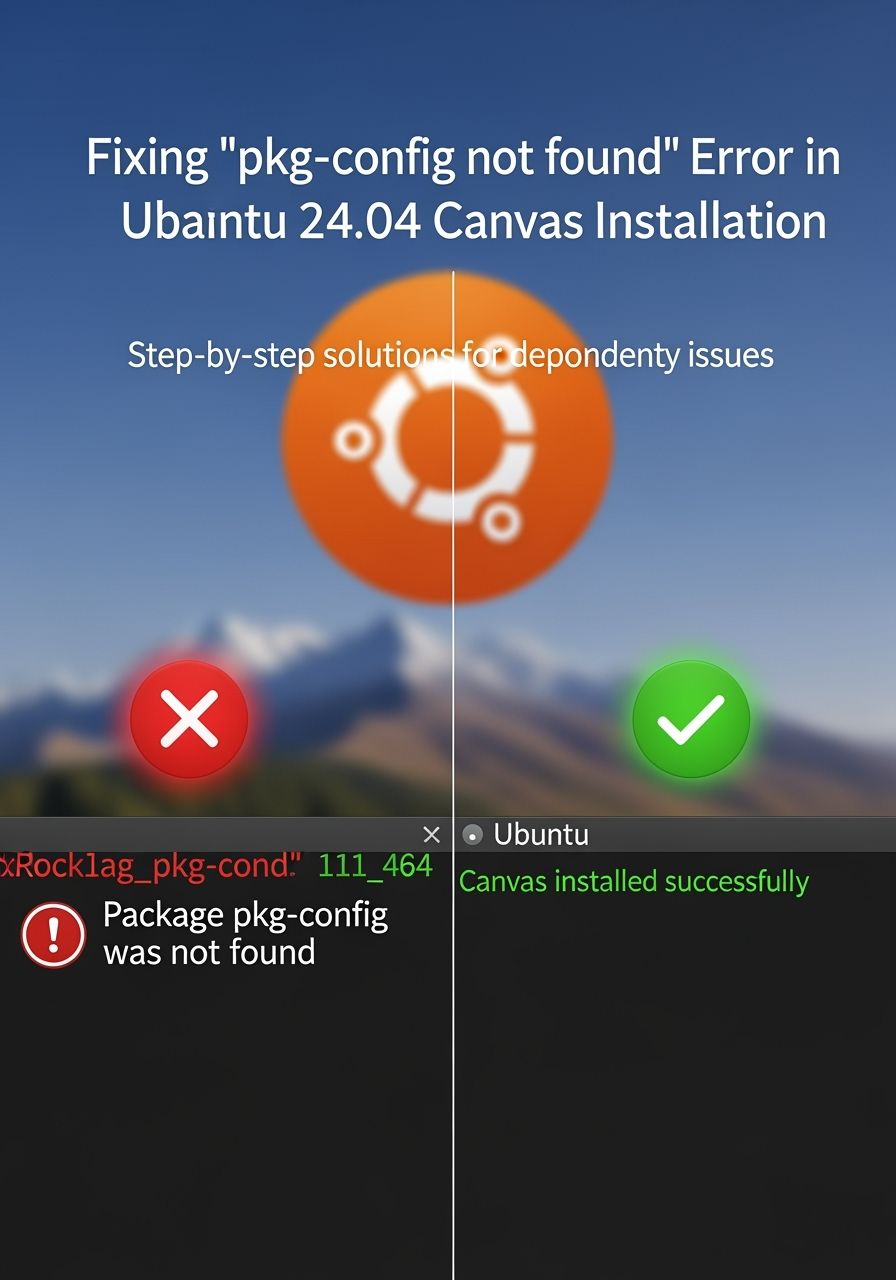
Task: Click the small circle icon beside the Ubuntu tab label
Action: [474, 835]
